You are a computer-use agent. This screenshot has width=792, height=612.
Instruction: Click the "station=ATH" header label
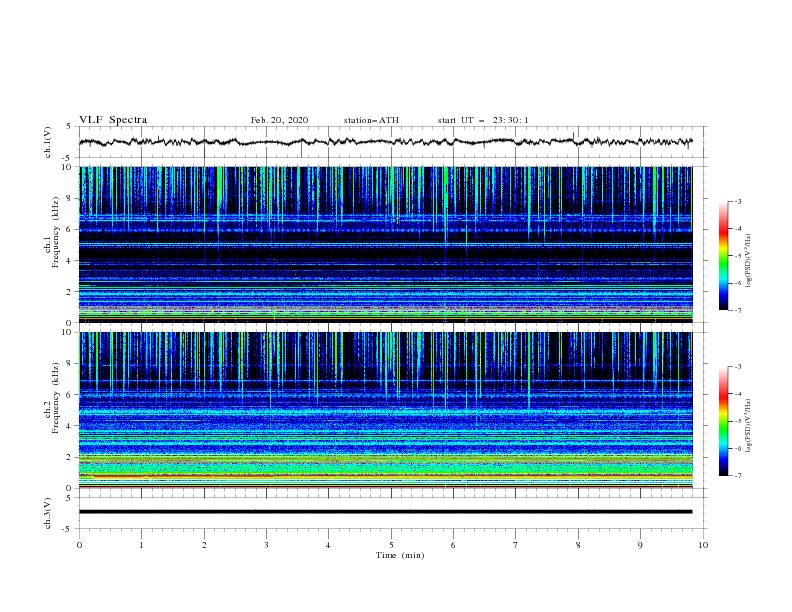pos(371,120)
